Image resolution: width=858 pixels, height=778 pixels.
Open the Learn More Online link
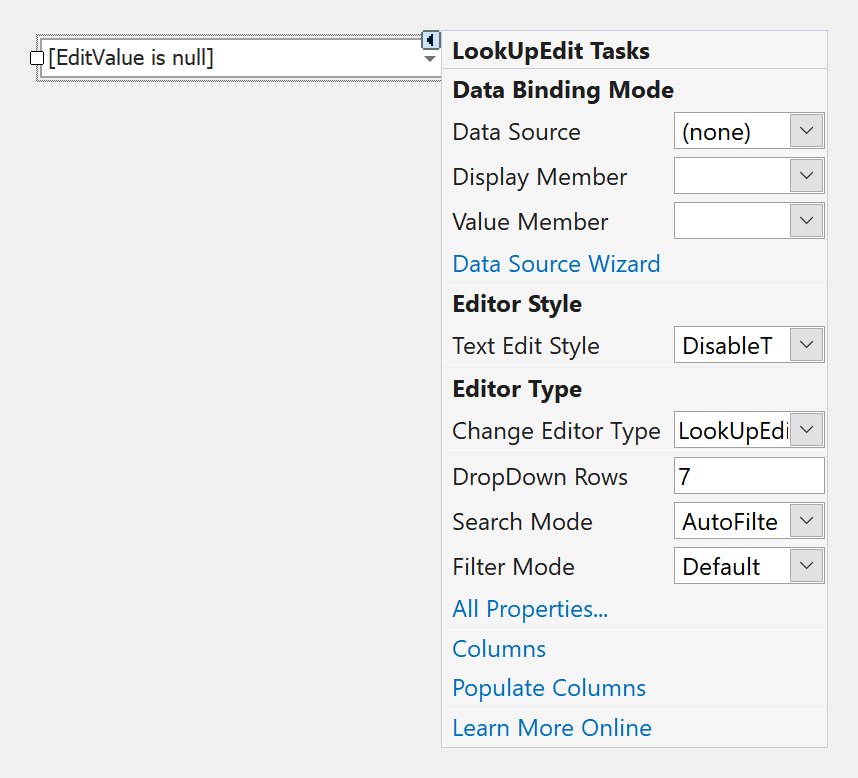point(552,728)
